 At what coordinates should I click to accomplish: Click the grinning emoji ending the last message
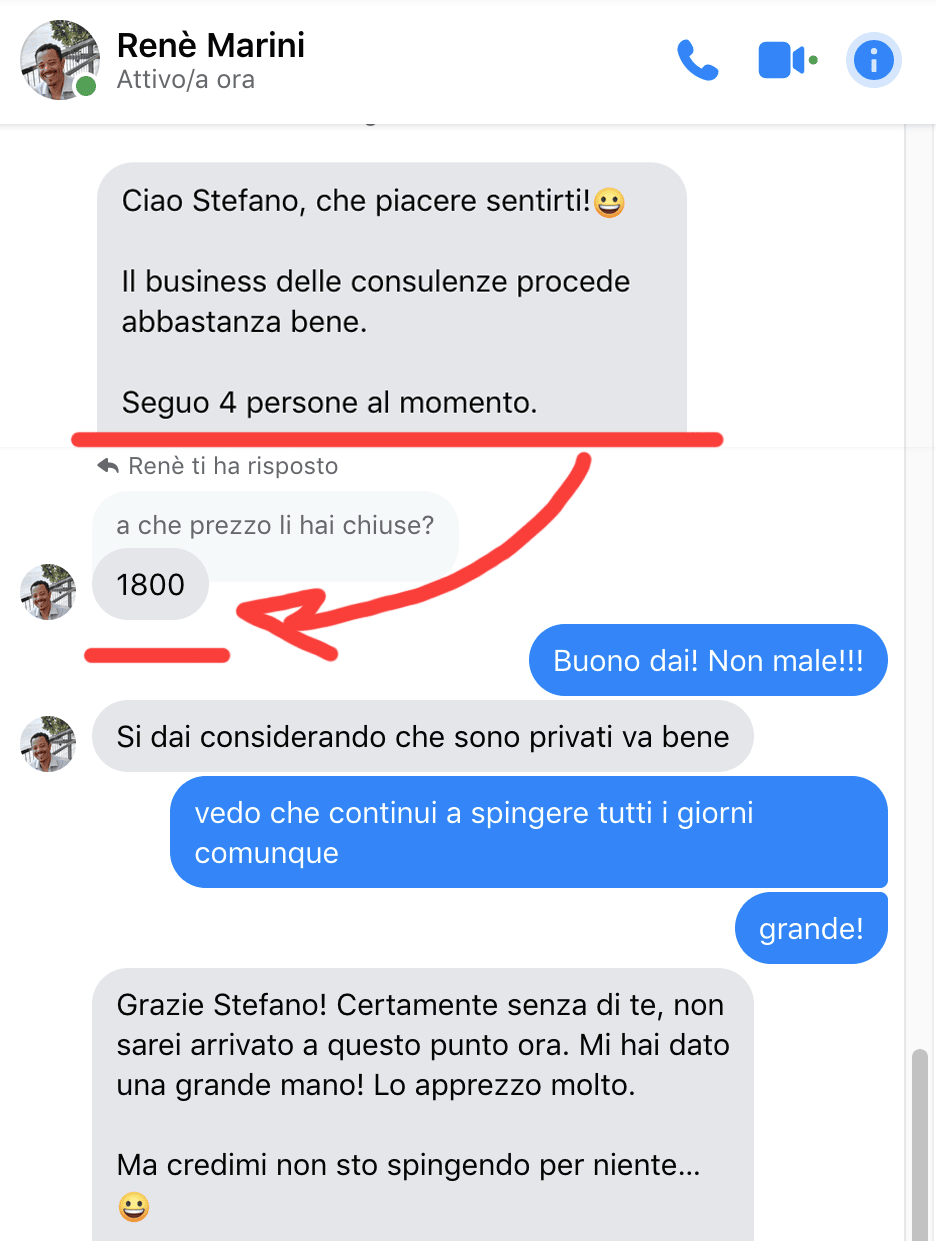tap(133, 1208)
